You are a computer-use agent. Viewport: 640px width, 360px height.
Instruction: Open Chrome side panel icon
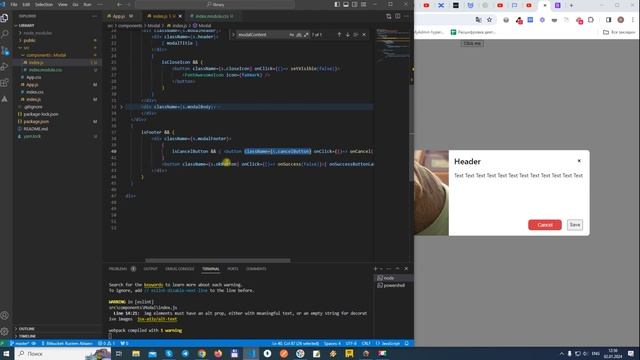pos(609,20)
